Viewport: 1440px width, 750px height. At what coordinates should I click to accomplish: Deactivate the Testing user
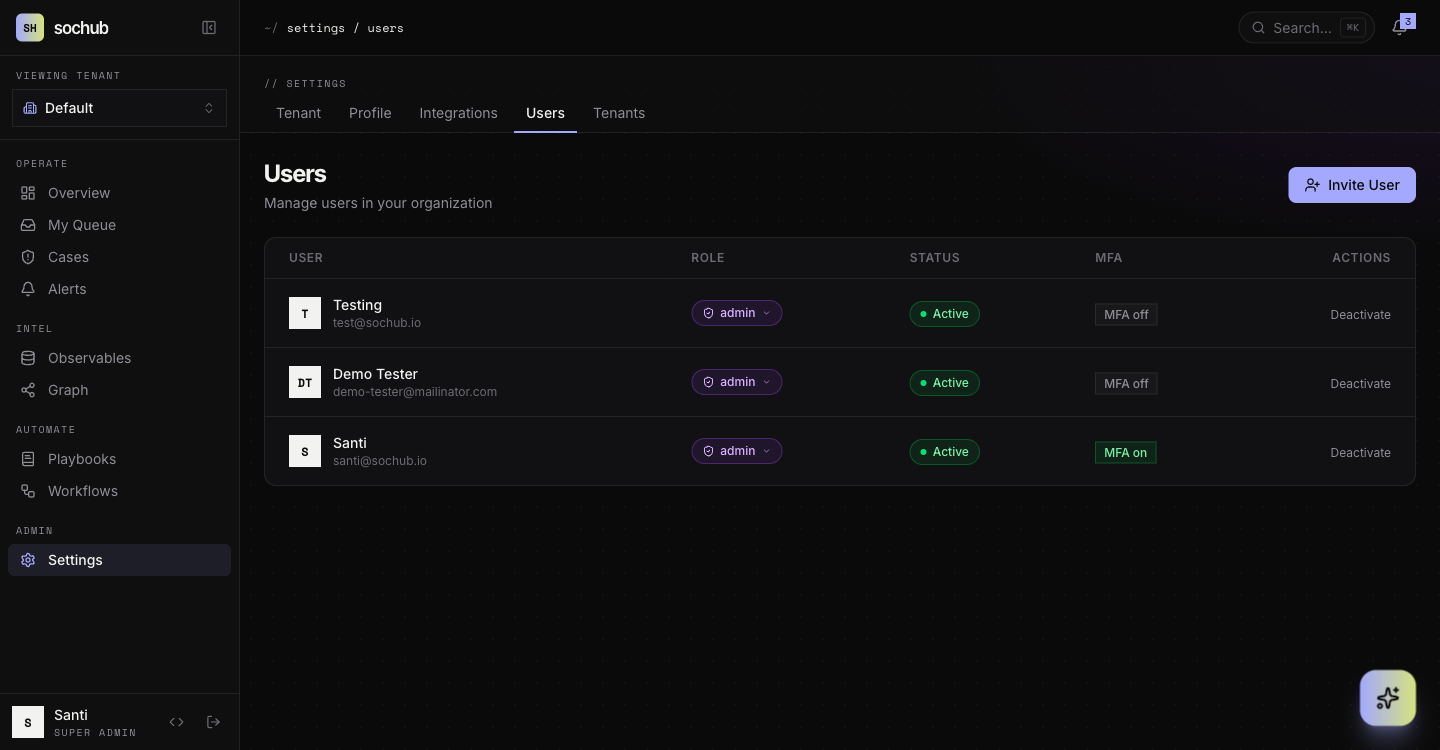coord(1360,314)
